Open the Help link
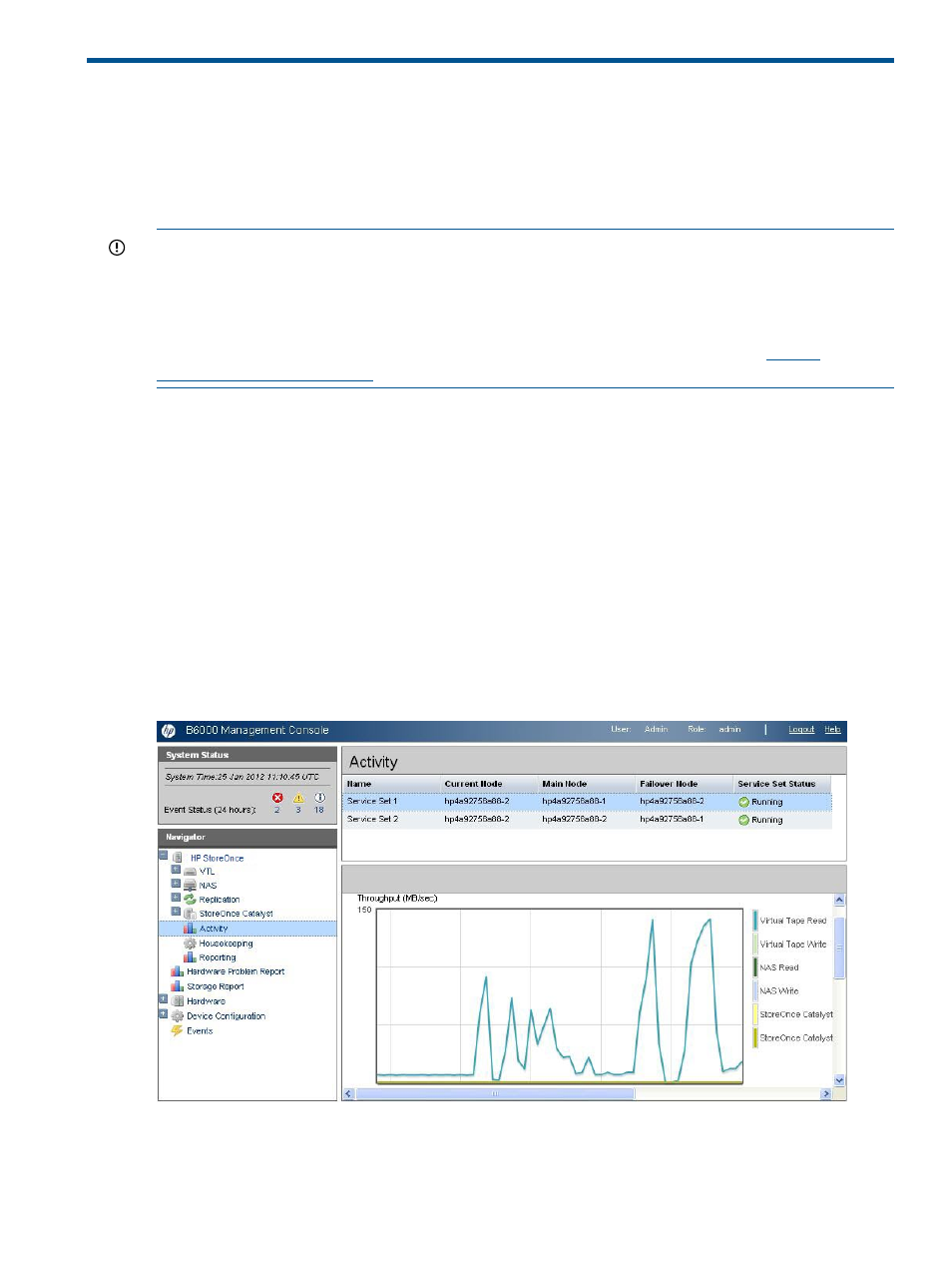Image resolution: width=952 pixels, height=1268 pixels. pos(832,730)
